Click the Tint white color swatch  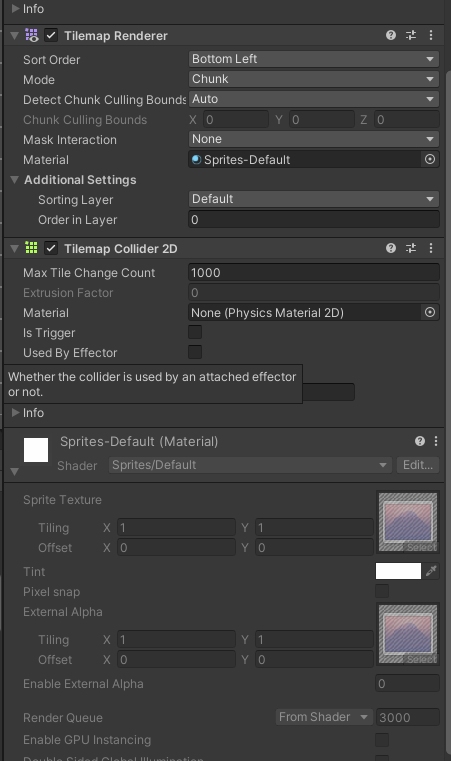pos(398,571)
